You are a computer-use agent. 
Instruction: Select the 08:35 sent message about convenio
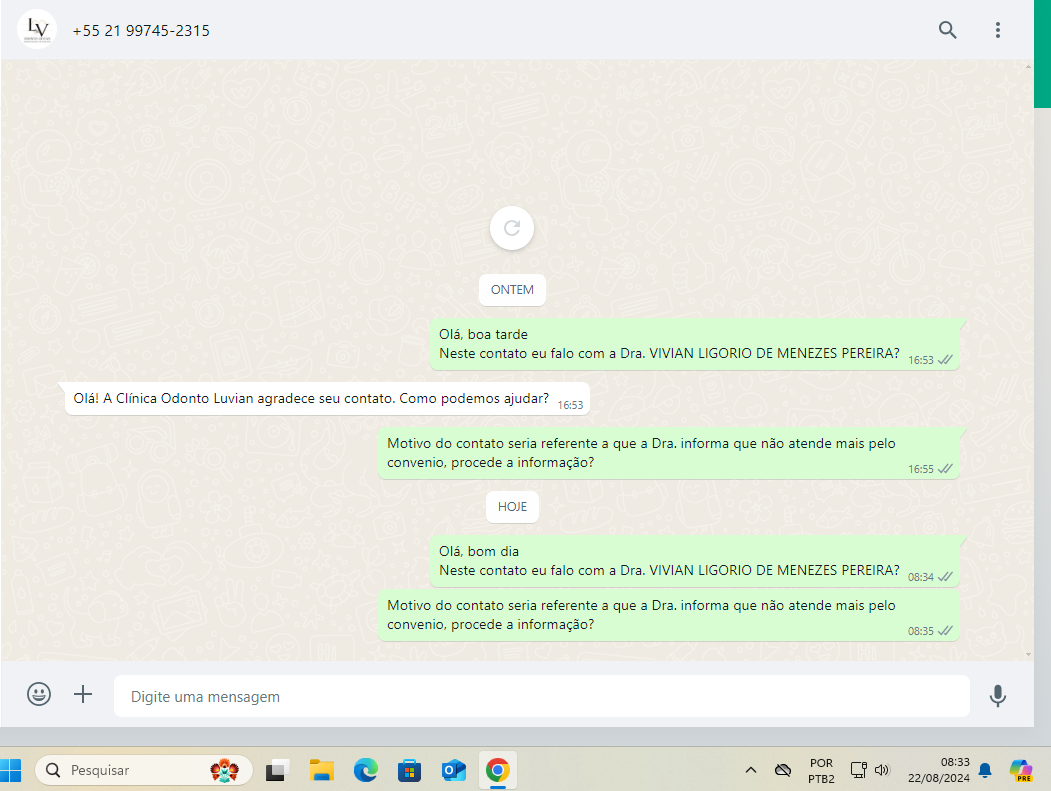coord(669,615)
